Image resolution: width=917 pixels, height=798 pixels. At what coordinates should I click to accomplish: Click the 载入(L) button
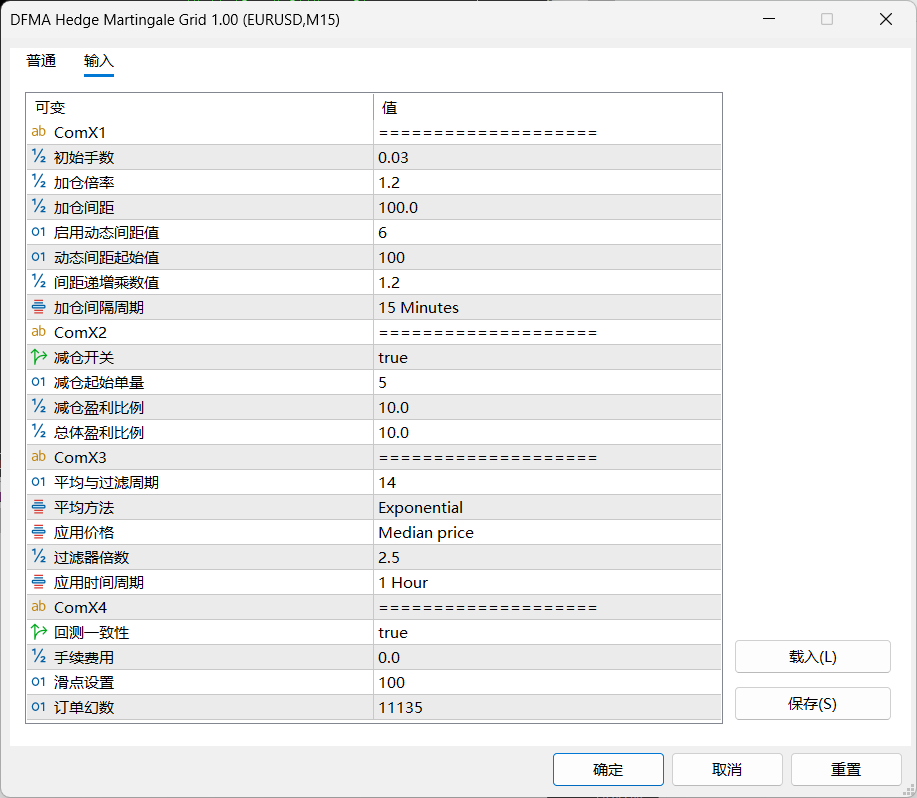click(812, 657)
